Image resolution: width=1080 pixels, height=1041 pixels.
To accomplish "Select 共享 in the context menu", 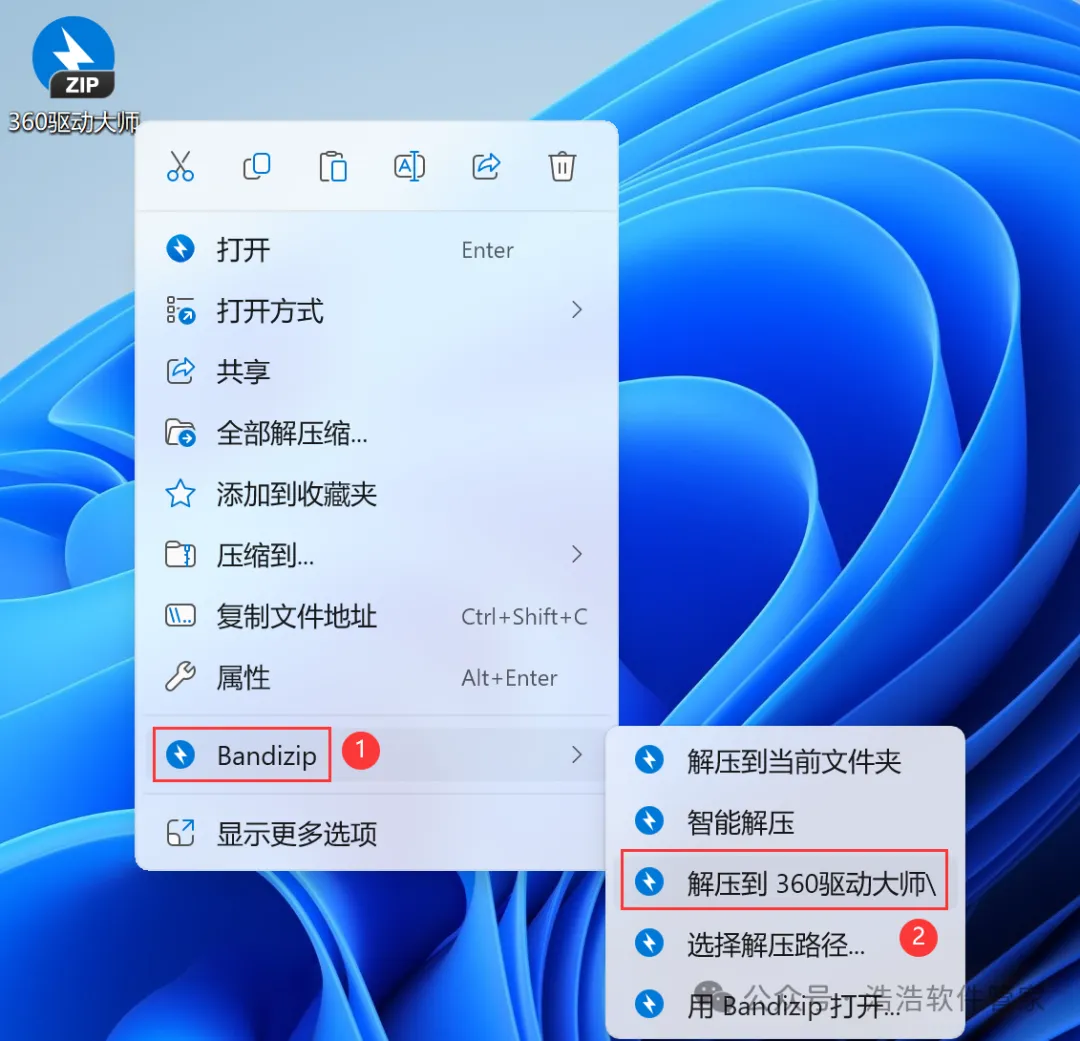I will pos(376,371).
